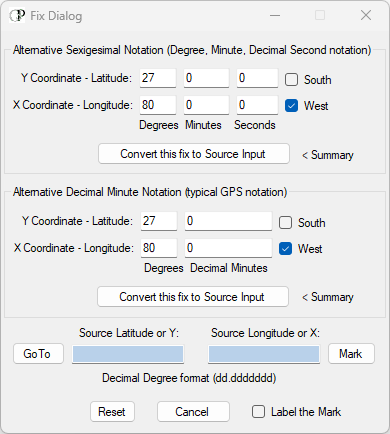Click the Cancel button
Image resolution: width=390 pixels, height=434 pixels.
pyautogui.click(x=193, y=412)
